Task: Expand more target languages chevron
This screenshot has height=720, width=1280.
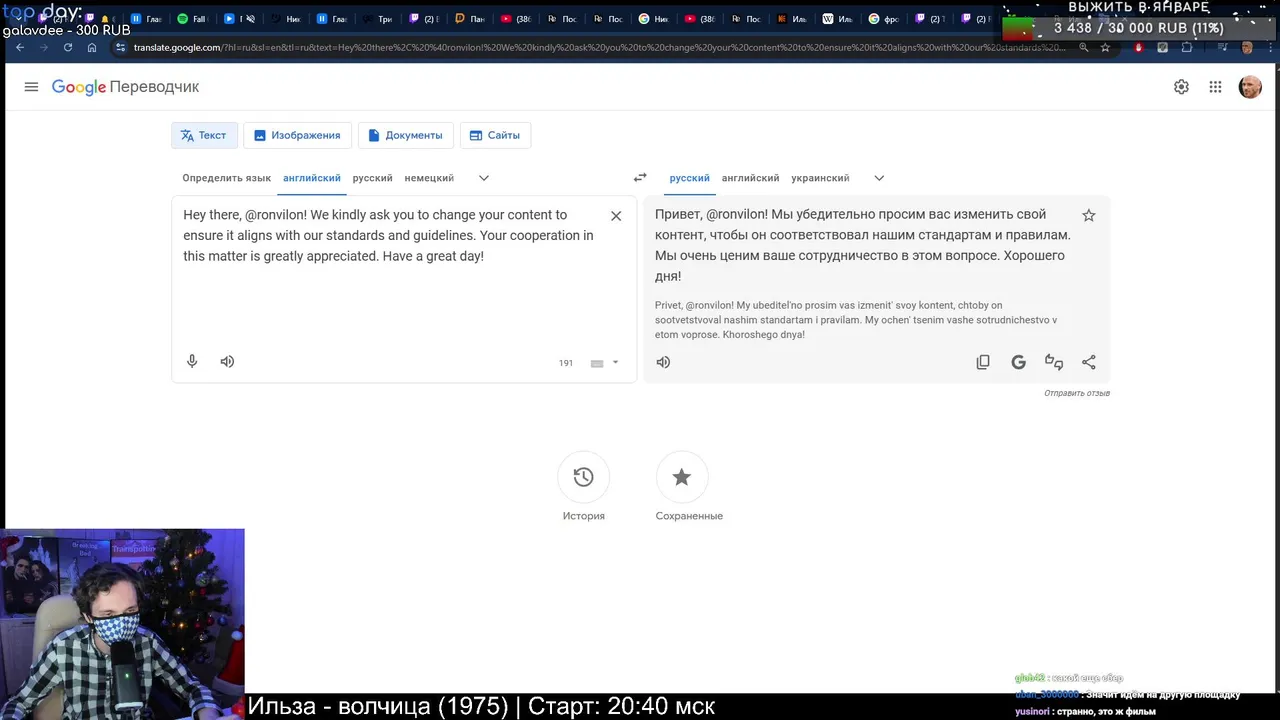Action: point(879,178)
